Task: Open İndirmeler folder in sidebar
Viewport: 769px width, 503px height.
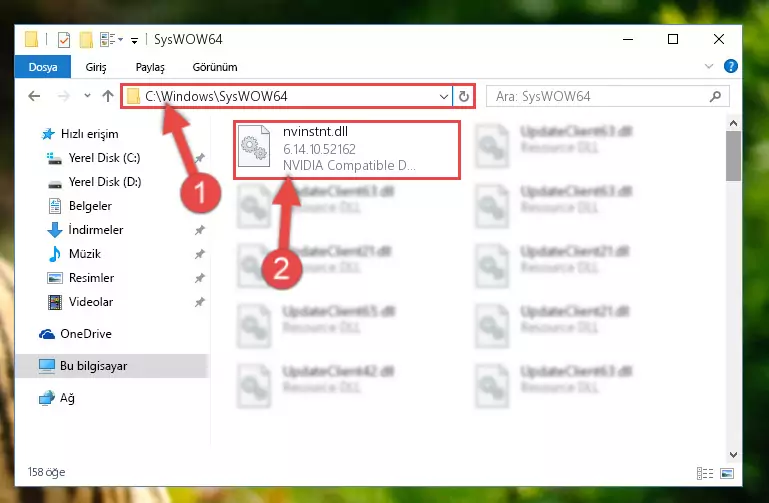Action: point(85,230)
